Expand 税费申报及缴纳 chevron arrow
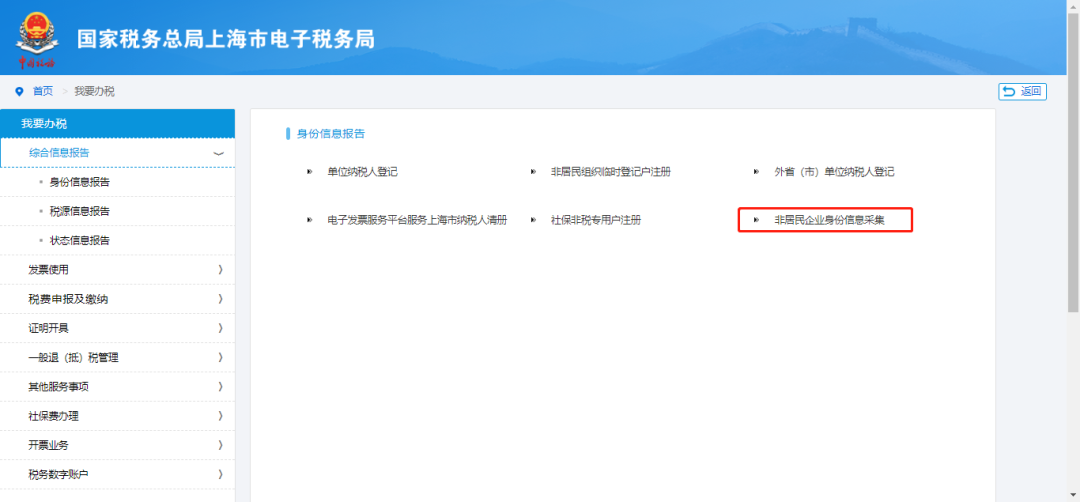This screenshot has height=502, width=1080. (220, 299)
